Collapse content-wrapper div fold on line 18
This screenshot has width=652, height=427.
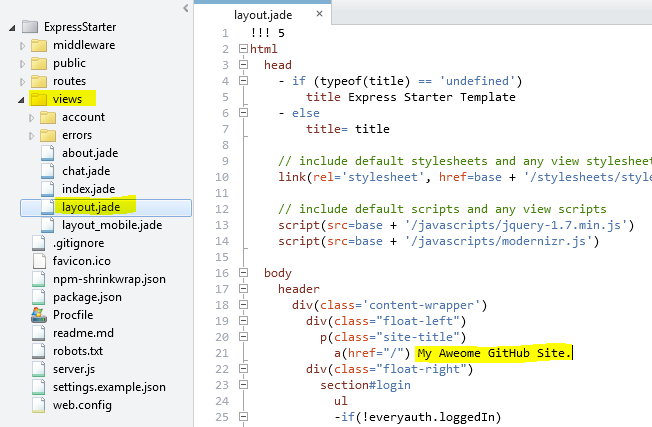(x=244, y=305)
